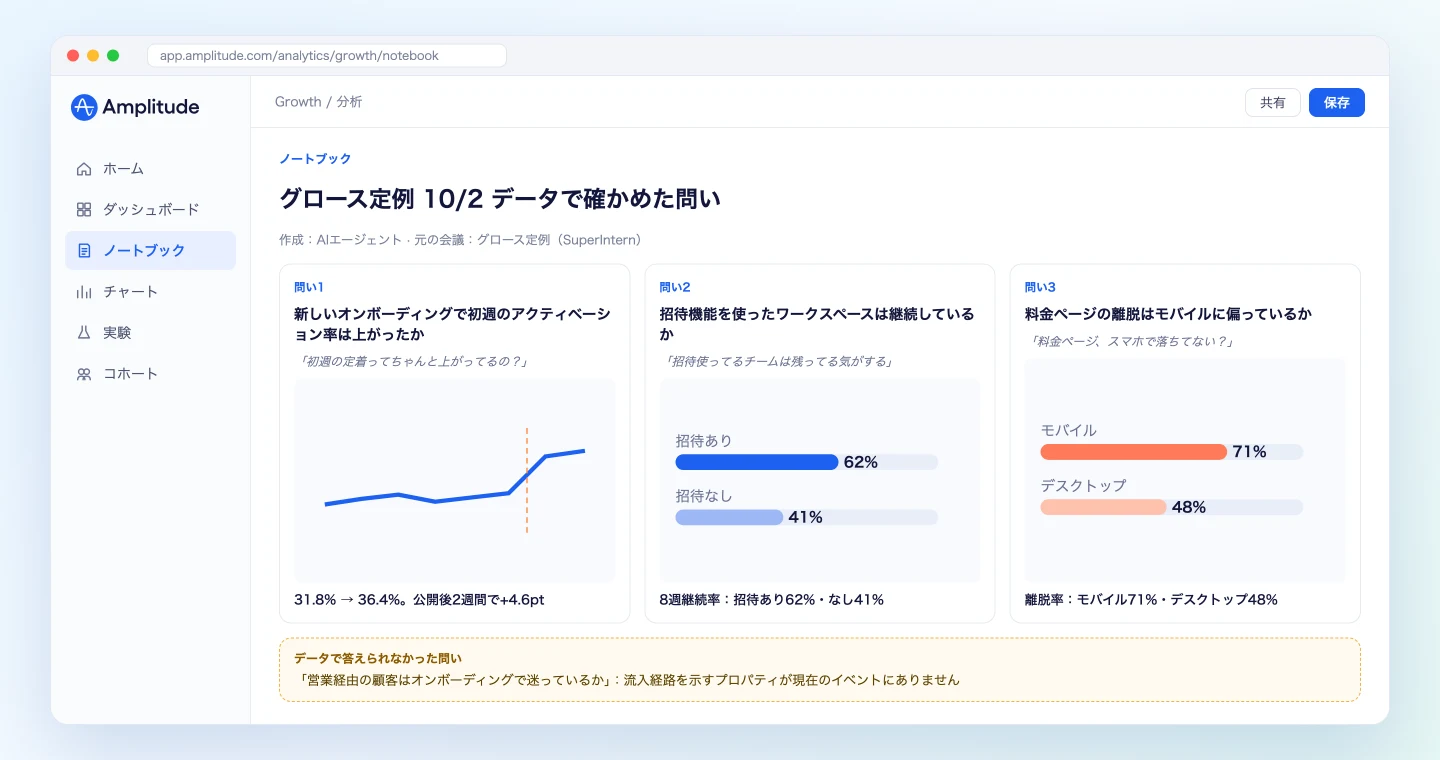Click the dashed release marker line
Screen dimensions: 1440x760
(x=527, y=480)
